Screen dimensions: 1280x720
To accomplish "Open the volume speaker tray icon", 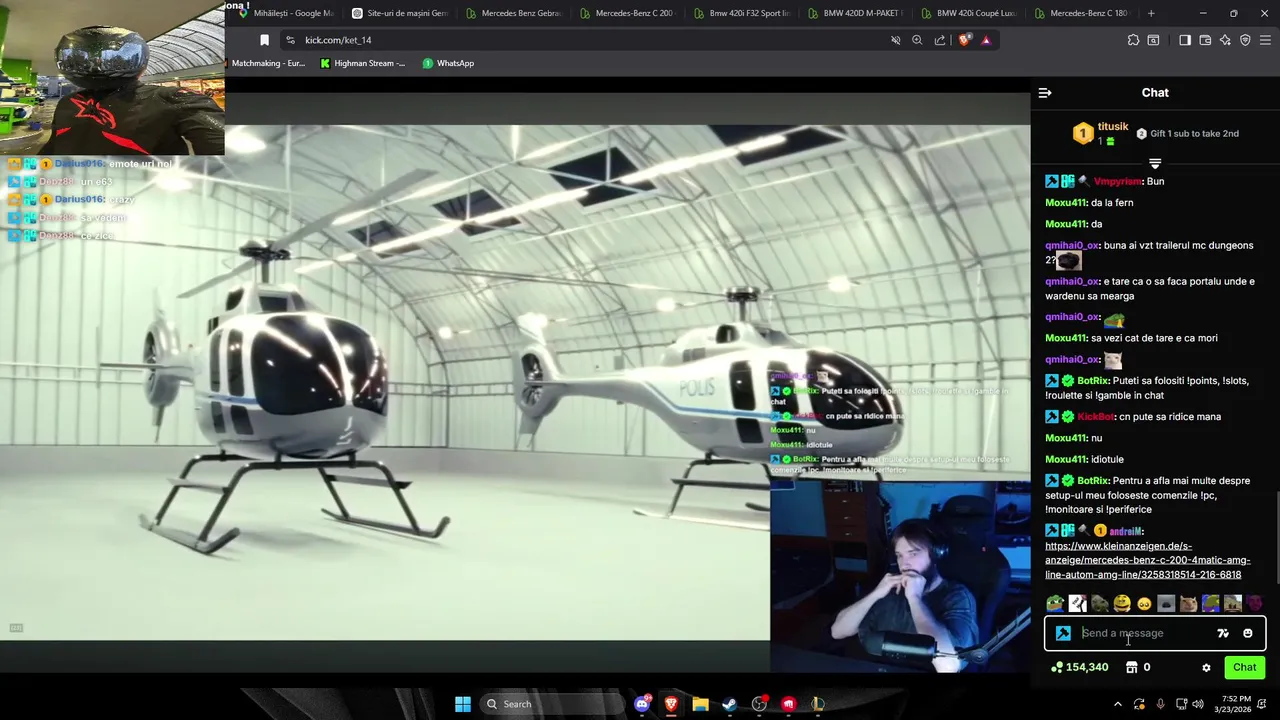I will pyautogui.click(x=1198, y=704).
